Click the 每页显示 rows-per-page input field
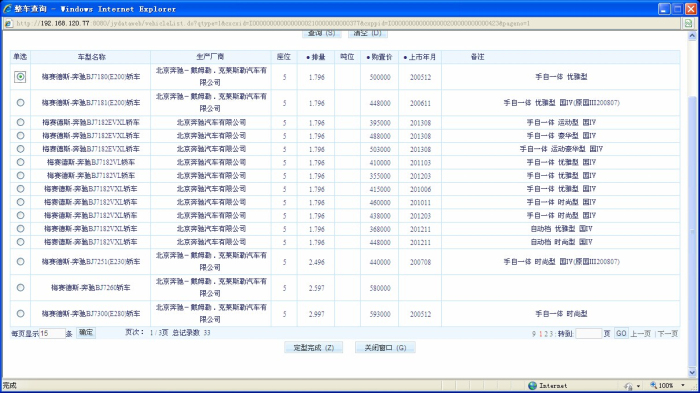The height and width of the screenshot is (393, 700). (52, 333)
